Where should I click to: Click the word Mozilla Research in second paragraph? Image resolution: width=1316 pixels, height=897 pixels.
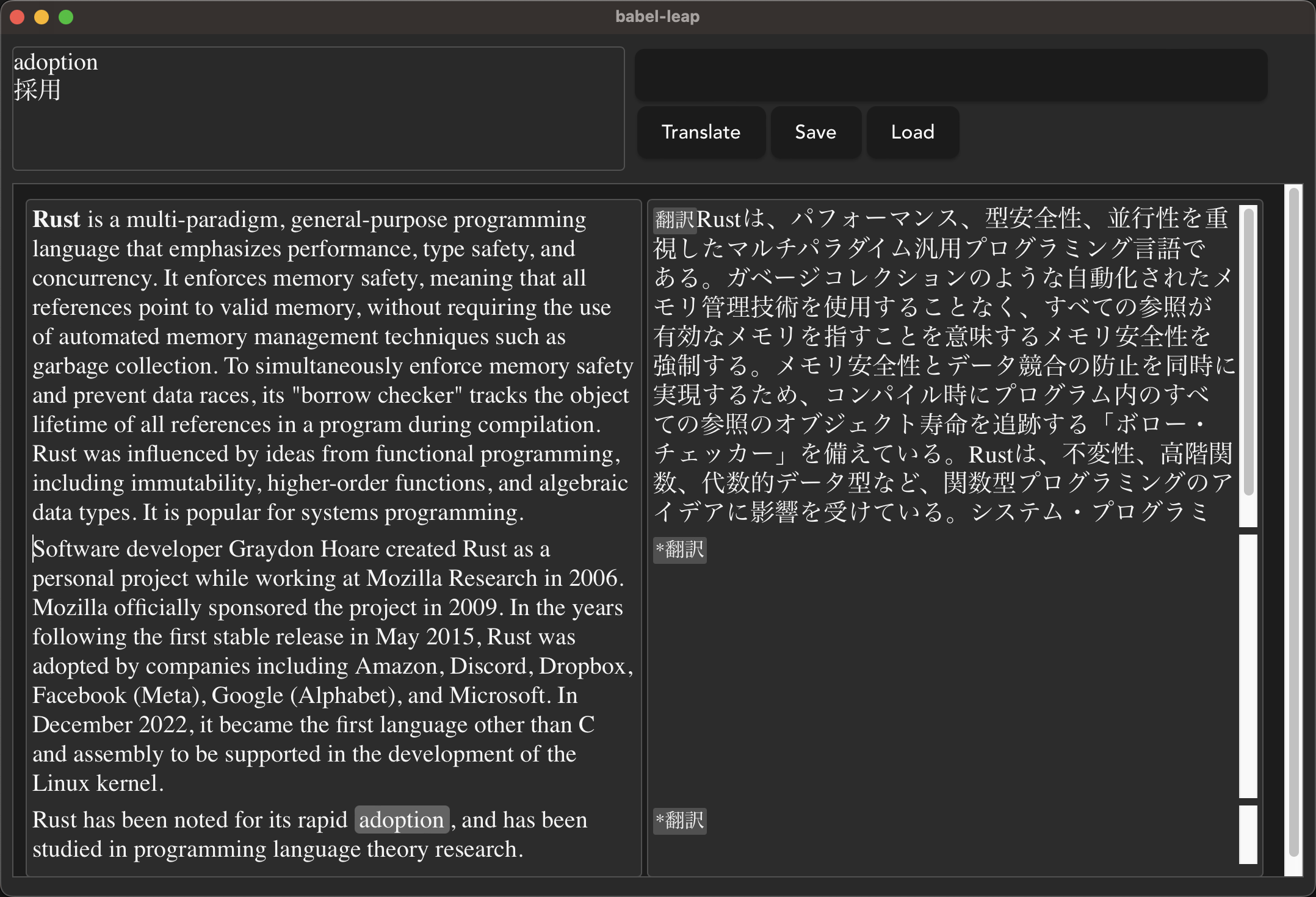point(452,578)
